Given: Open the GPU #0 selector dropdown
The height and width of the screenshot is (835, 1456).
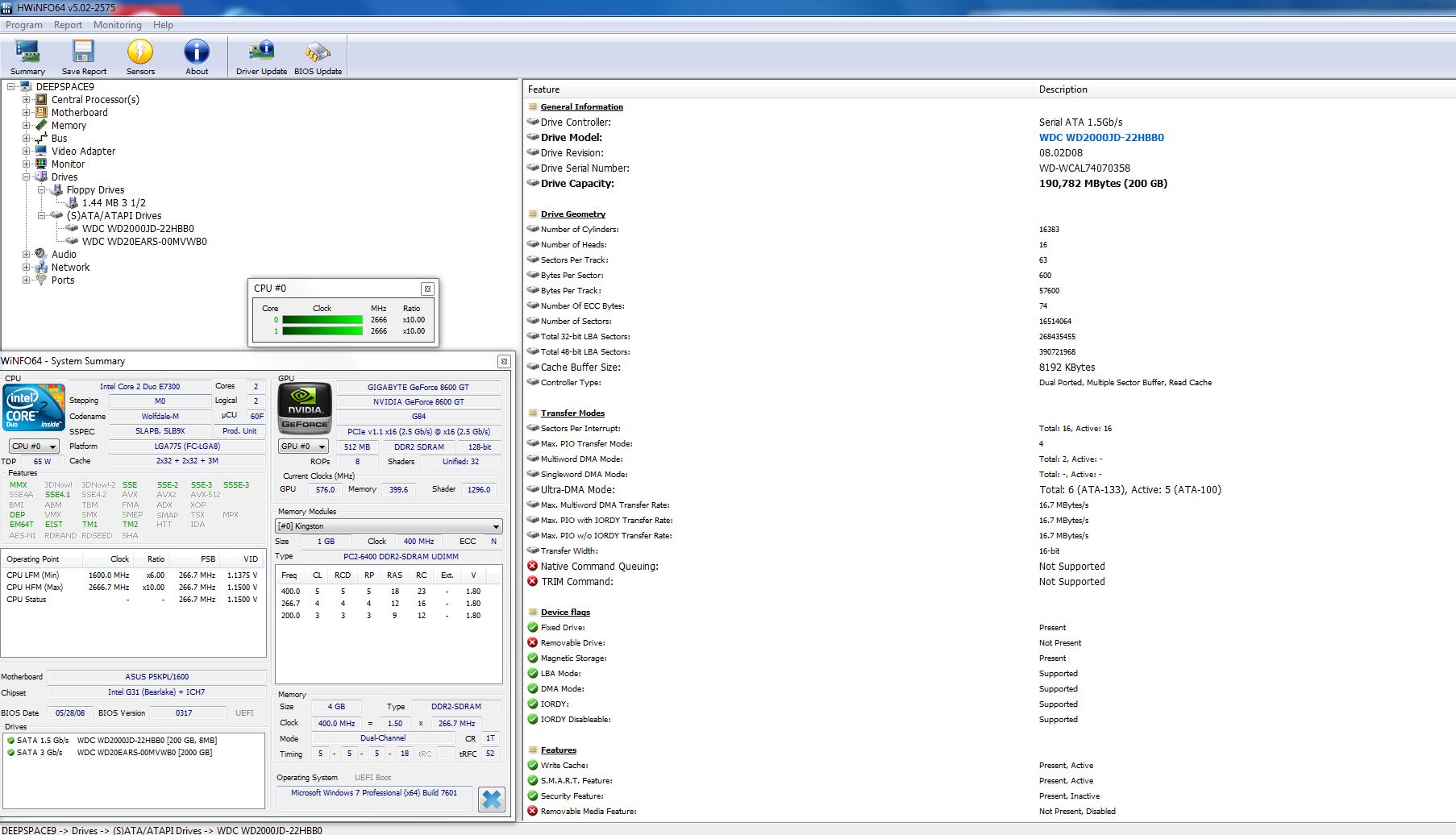Looking at the screenshot, I should tap(303, 447).
